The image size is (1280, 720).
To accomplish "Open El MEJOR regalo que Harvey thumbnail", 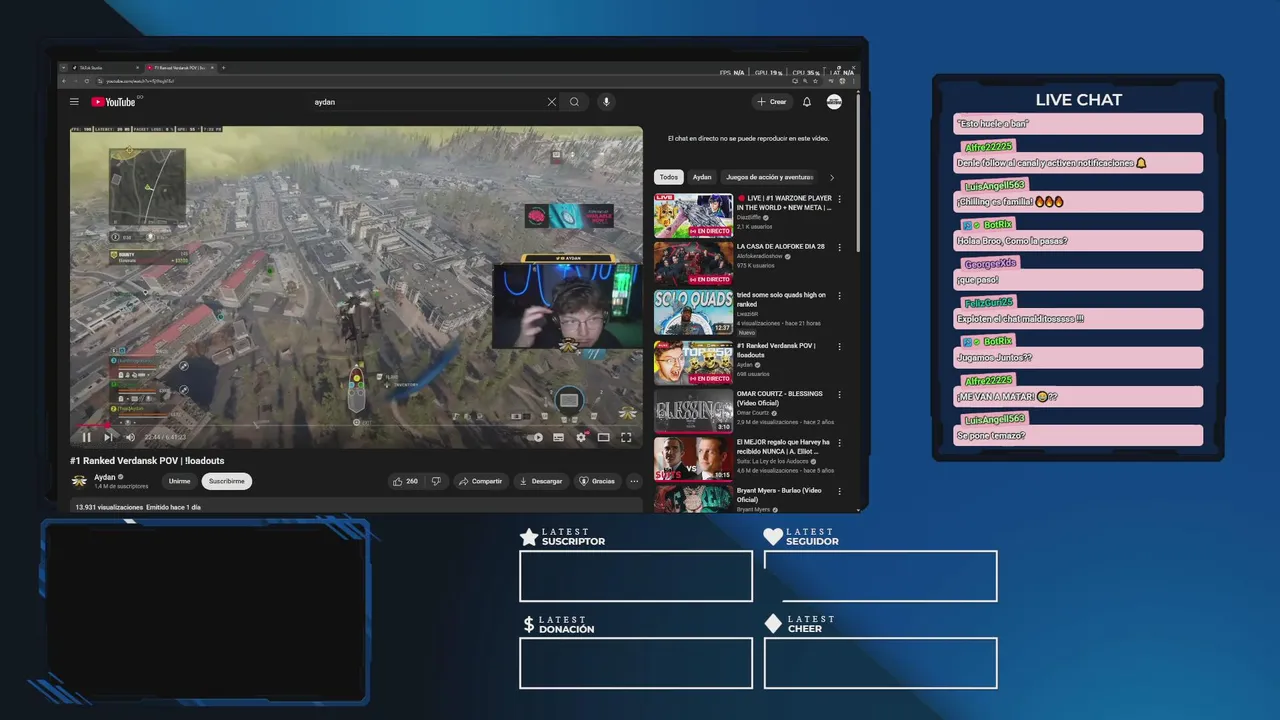I will [x=693, y=459].
